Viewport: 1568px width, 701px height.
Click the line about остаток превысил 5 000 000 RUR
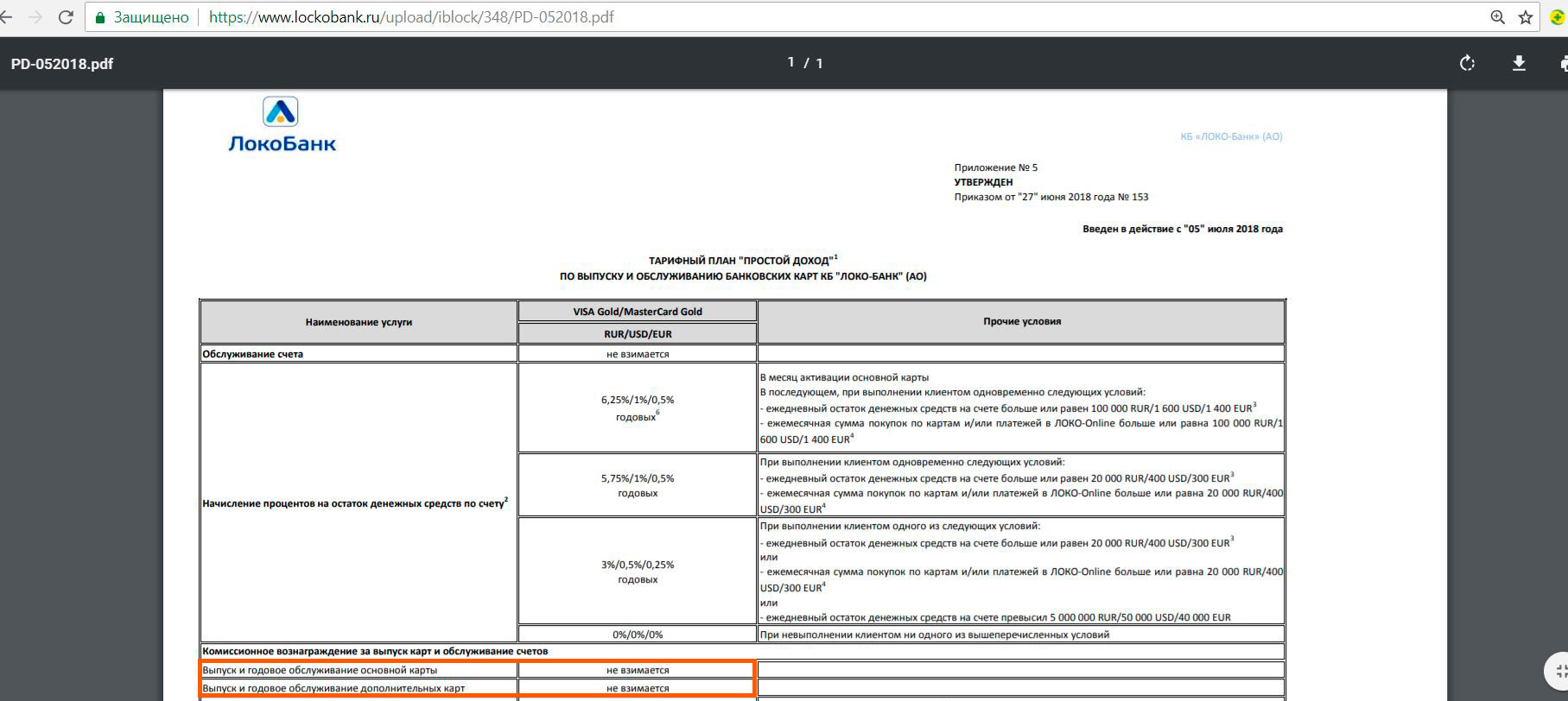(x=995, y=617)
